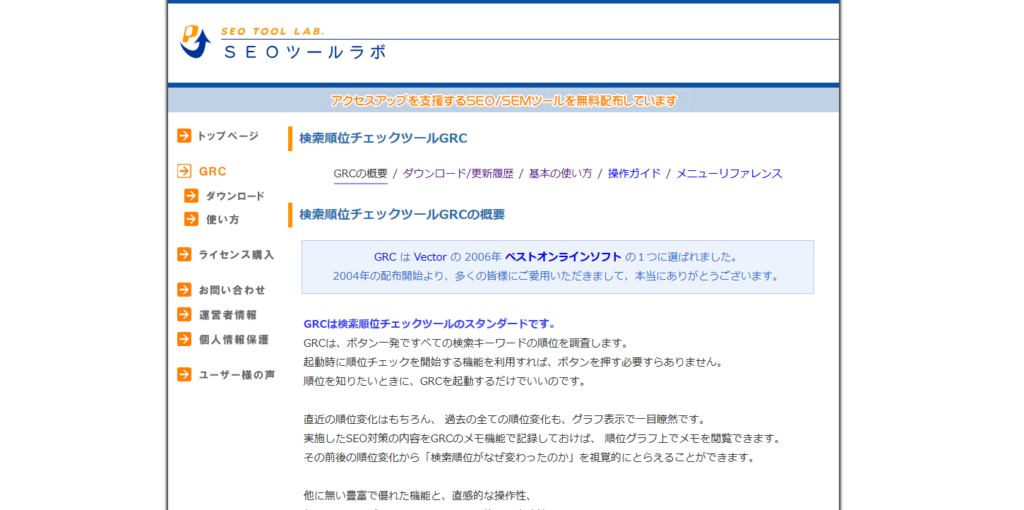The image size is (1024, 510).
Task: Click the line beginning その前後の順位変化から
Action: click(529, 458)
